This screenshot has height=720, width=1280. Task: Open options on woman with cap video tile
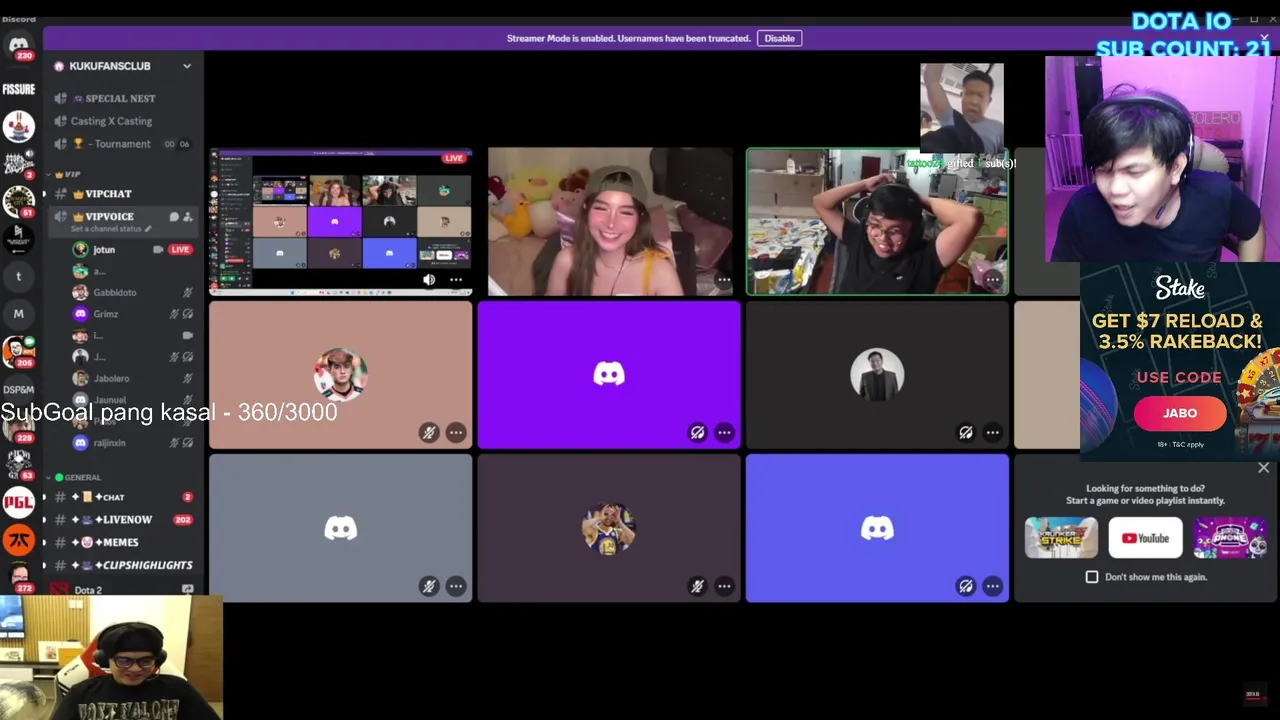pyautogui.click(x=724, y=280)
